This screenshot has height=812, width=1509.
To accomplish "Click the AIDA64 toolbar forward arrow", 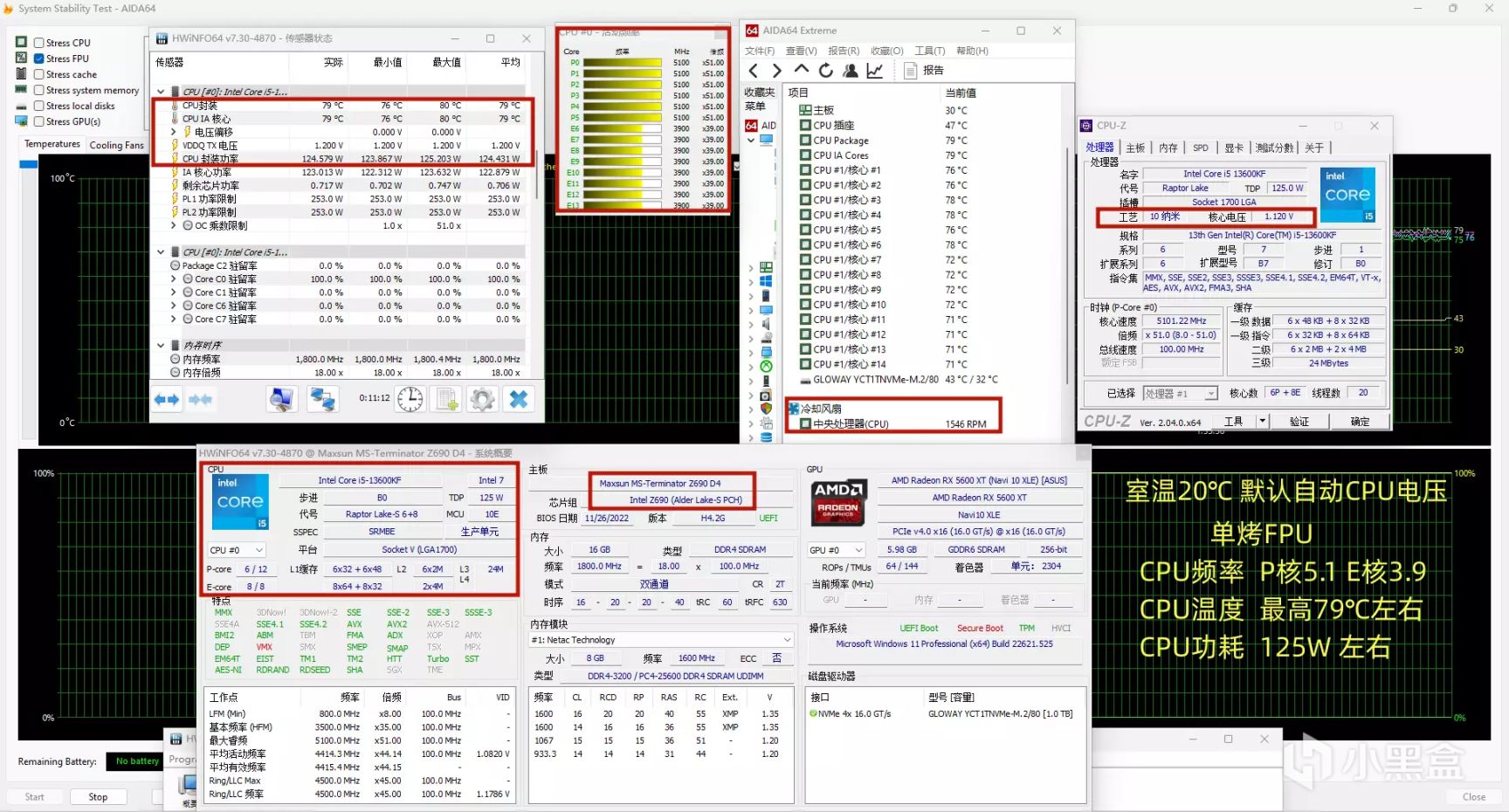I will (777, 71).
